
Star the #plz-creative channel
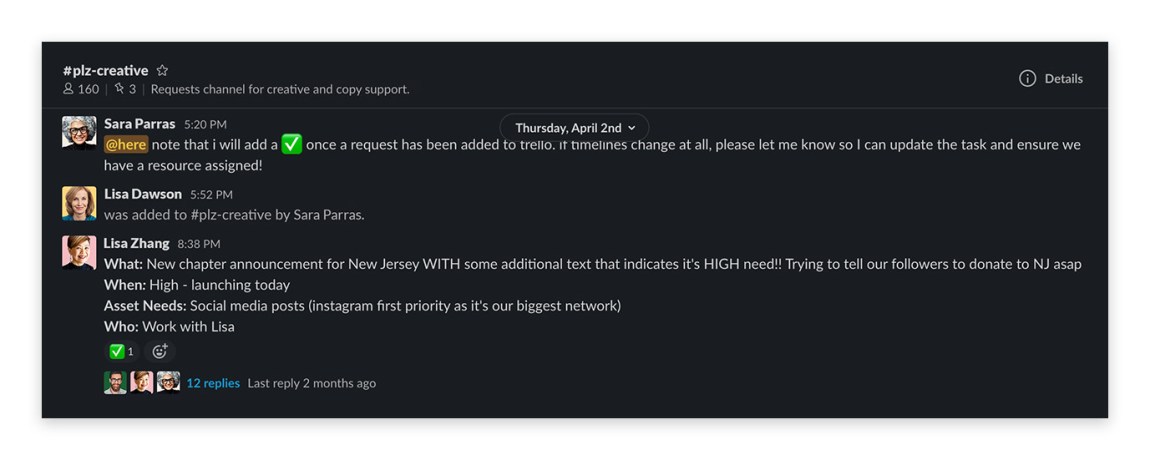162,70
